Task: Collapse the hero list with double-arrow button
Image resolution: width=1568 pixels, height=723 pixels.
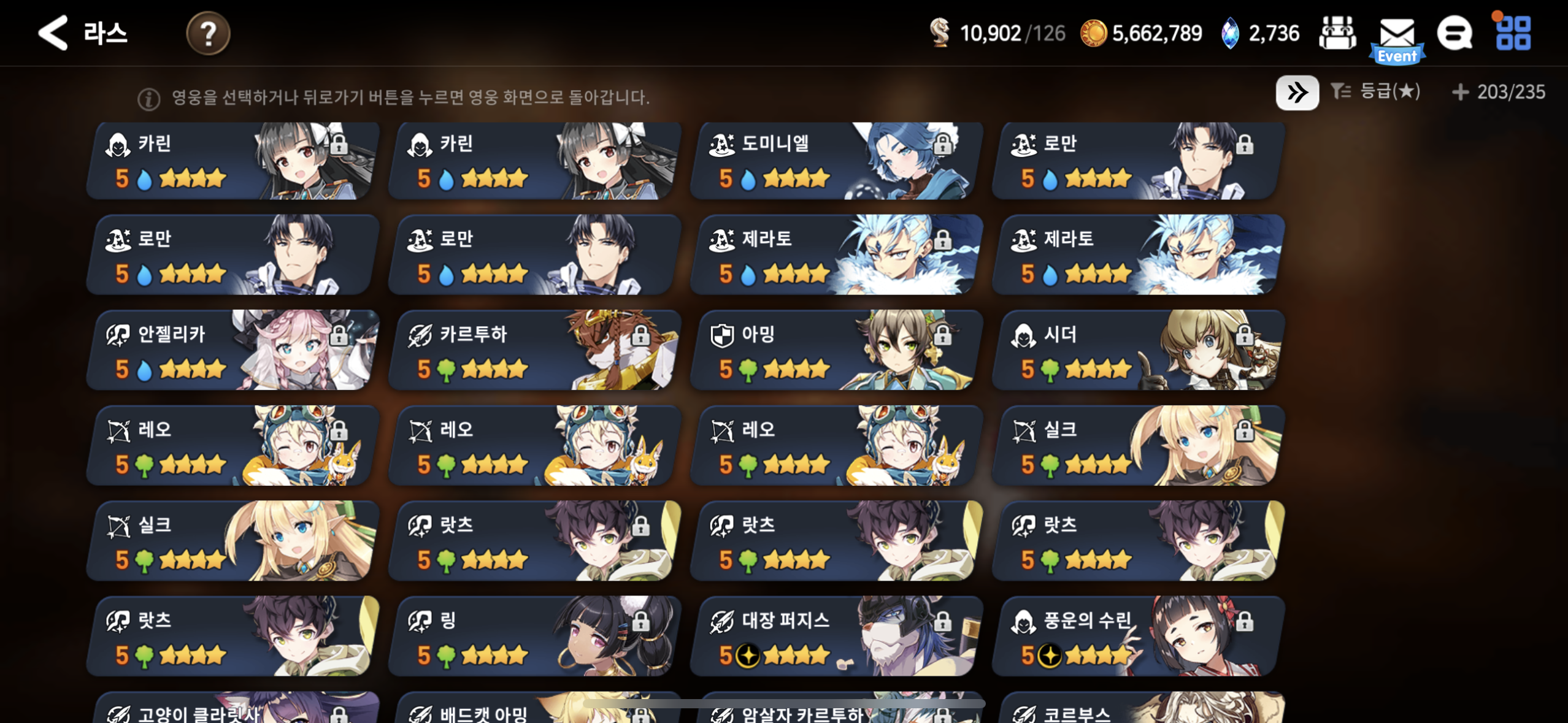Action: tap(1297, 93)
